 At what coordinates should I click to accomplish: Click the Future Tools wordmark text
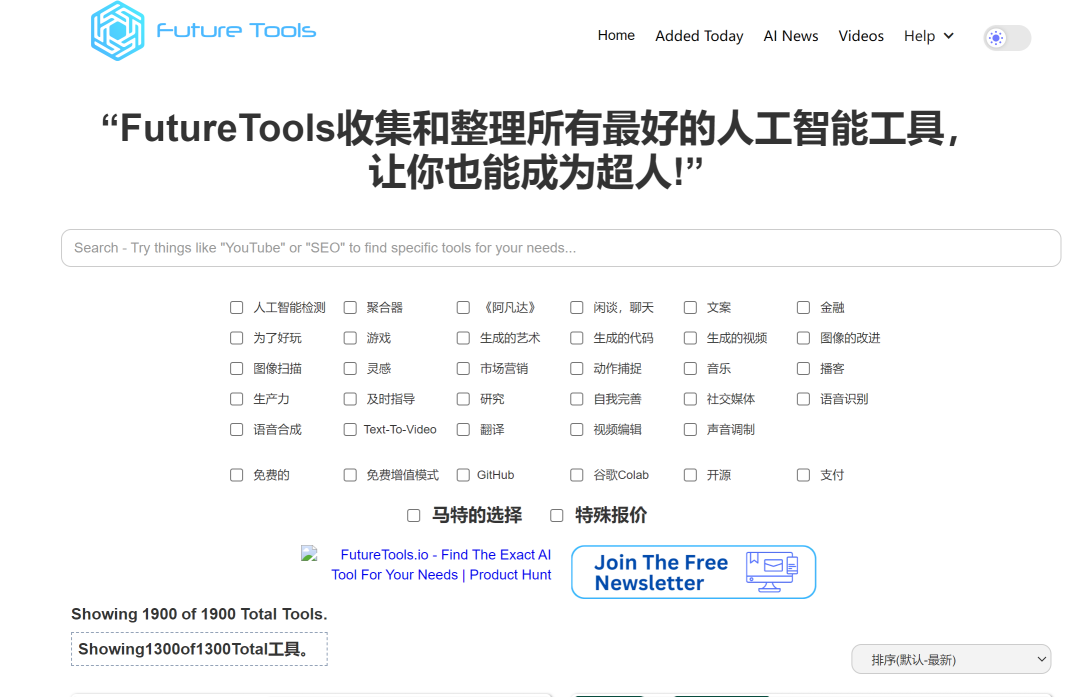(x=236, y=30)
